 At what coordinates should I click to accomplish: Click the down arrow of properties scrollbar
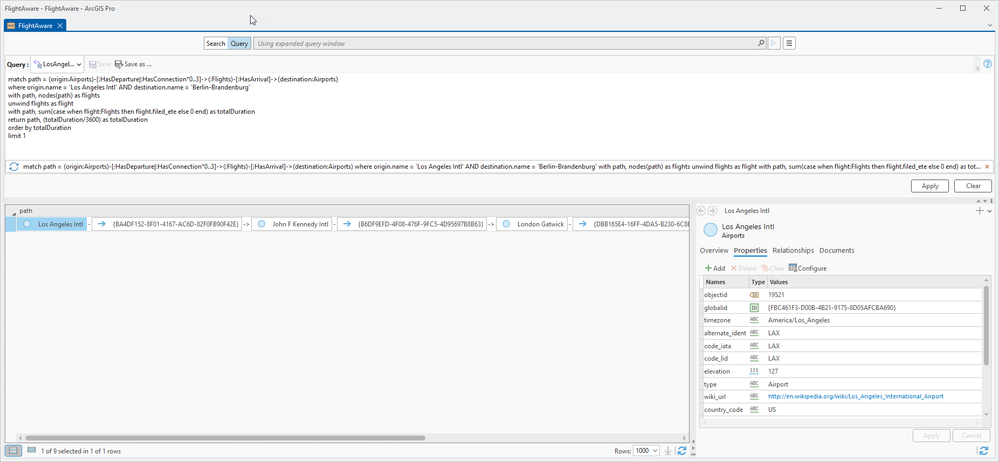pos(988,413)
